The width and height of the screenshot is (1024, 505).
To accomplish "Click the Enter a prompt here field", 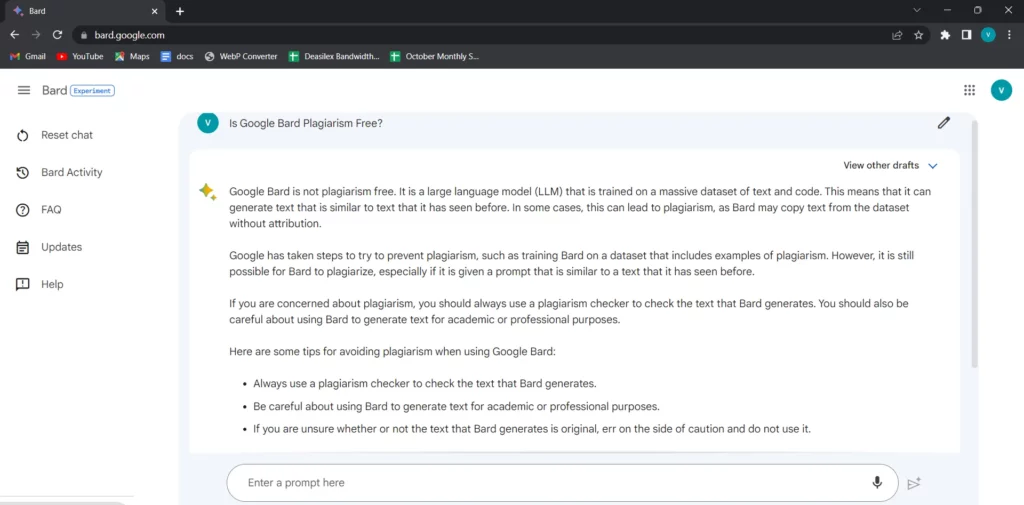I will (562, 483).
